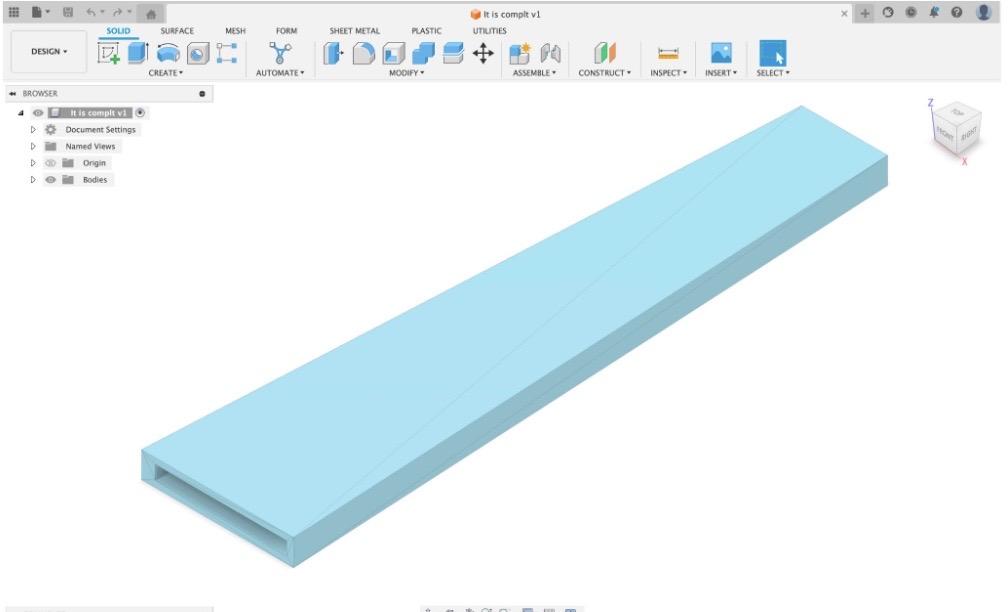Click the New Component icon
This screenshot has width=1008, height=612.
point(519,53)
